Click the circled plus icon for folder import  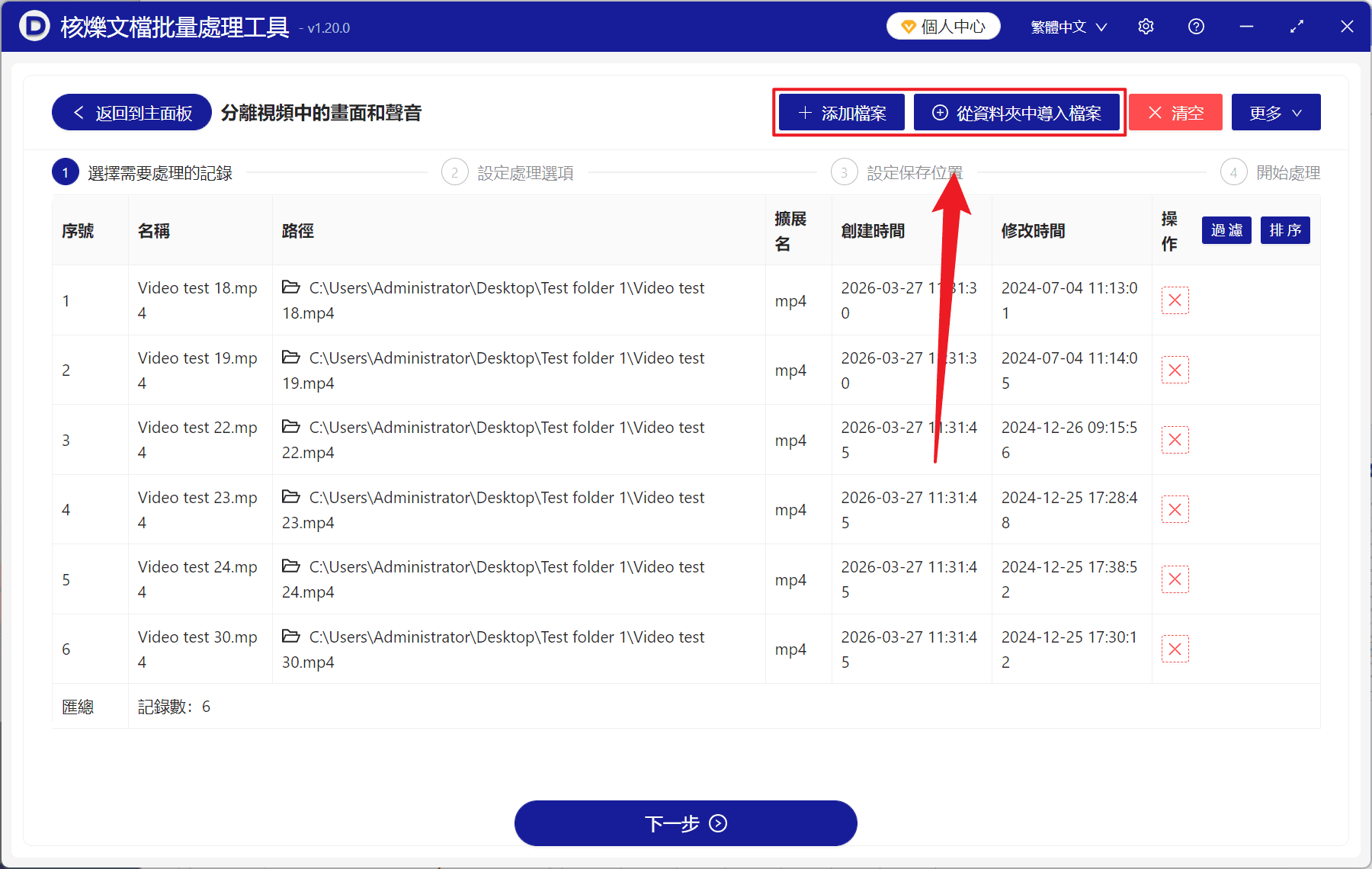(940, 112)
